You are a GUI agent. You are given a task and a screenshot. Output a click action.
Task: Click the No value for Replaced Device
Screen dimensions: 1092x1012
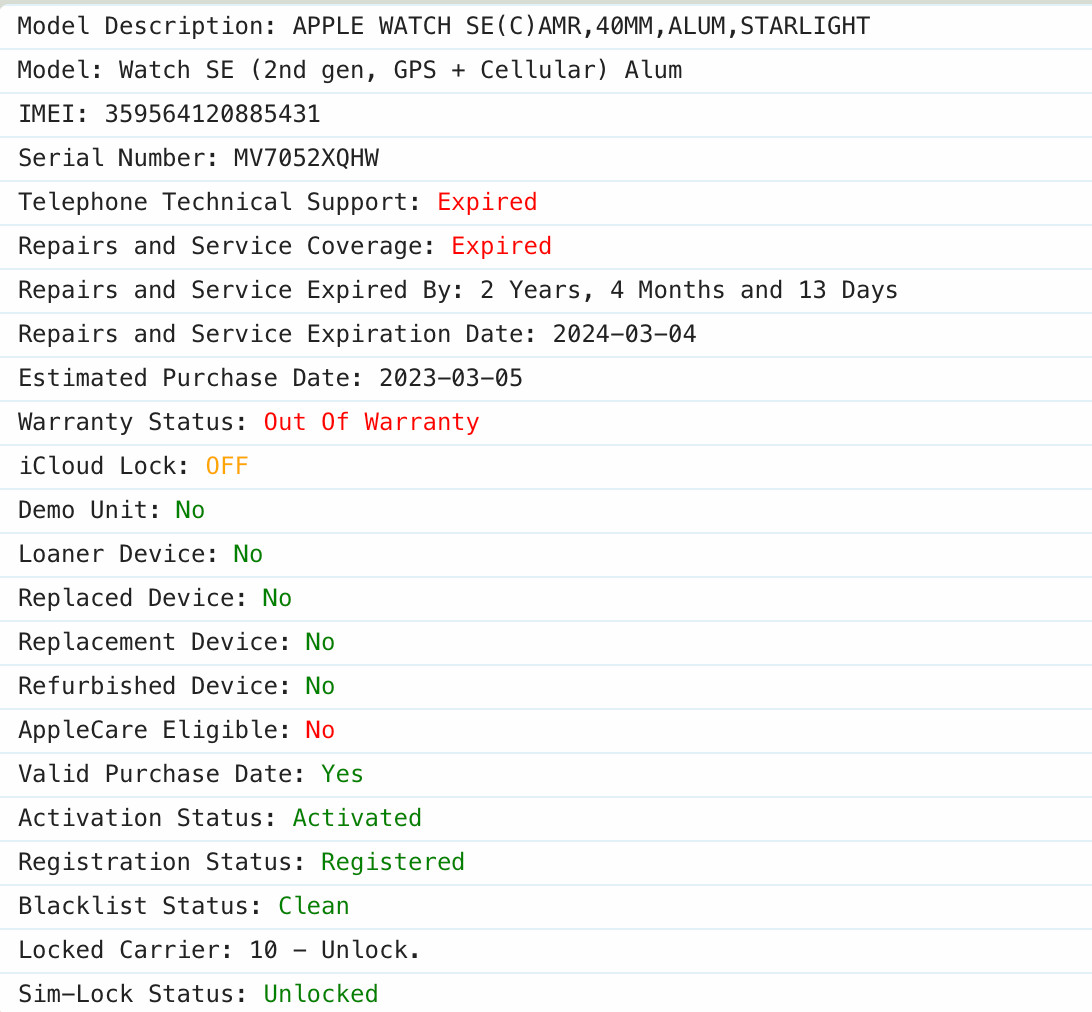[276, 598]
